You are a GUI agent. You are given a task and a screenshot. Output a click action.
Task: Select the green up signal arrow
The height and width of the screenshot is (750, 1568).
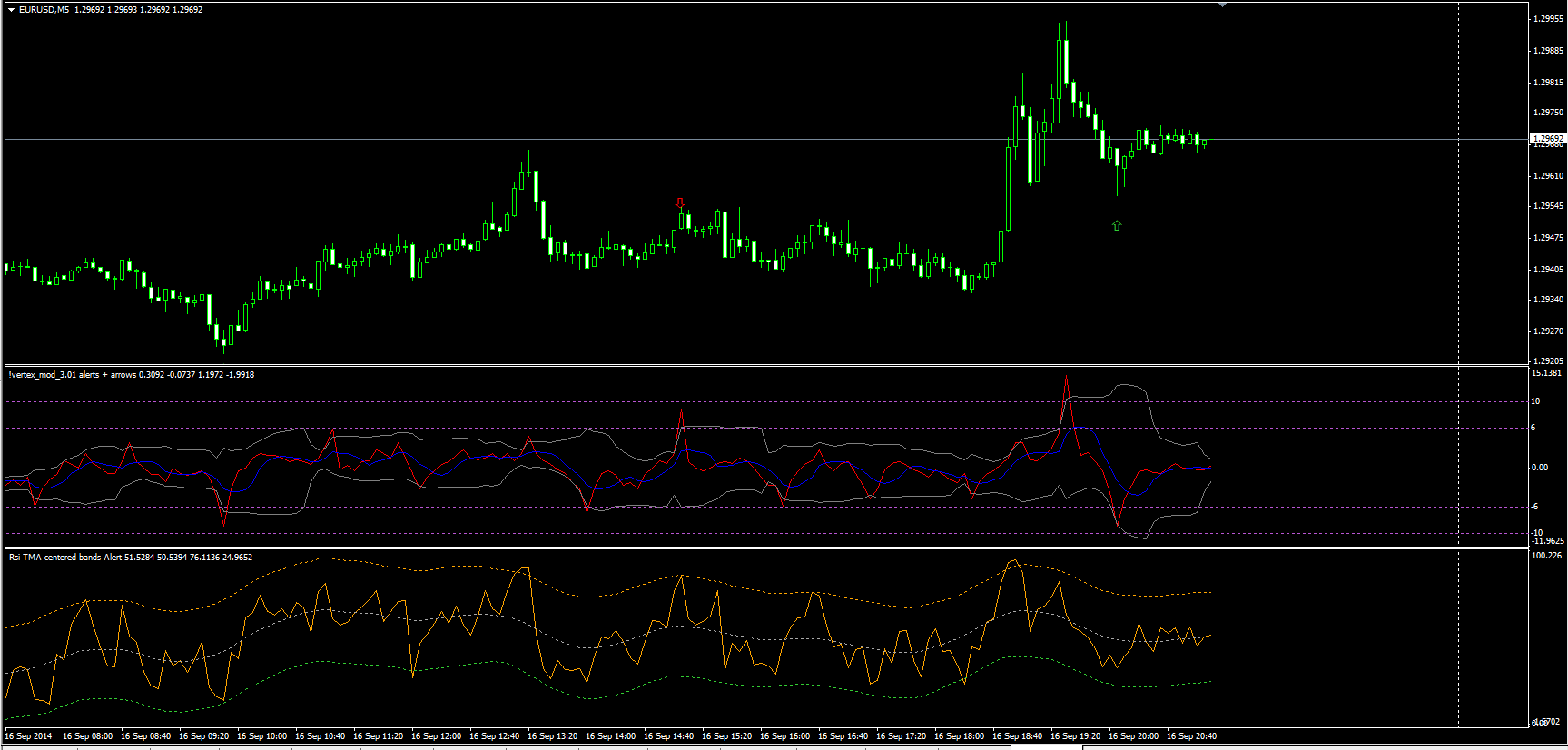[x=1117, y=225]
